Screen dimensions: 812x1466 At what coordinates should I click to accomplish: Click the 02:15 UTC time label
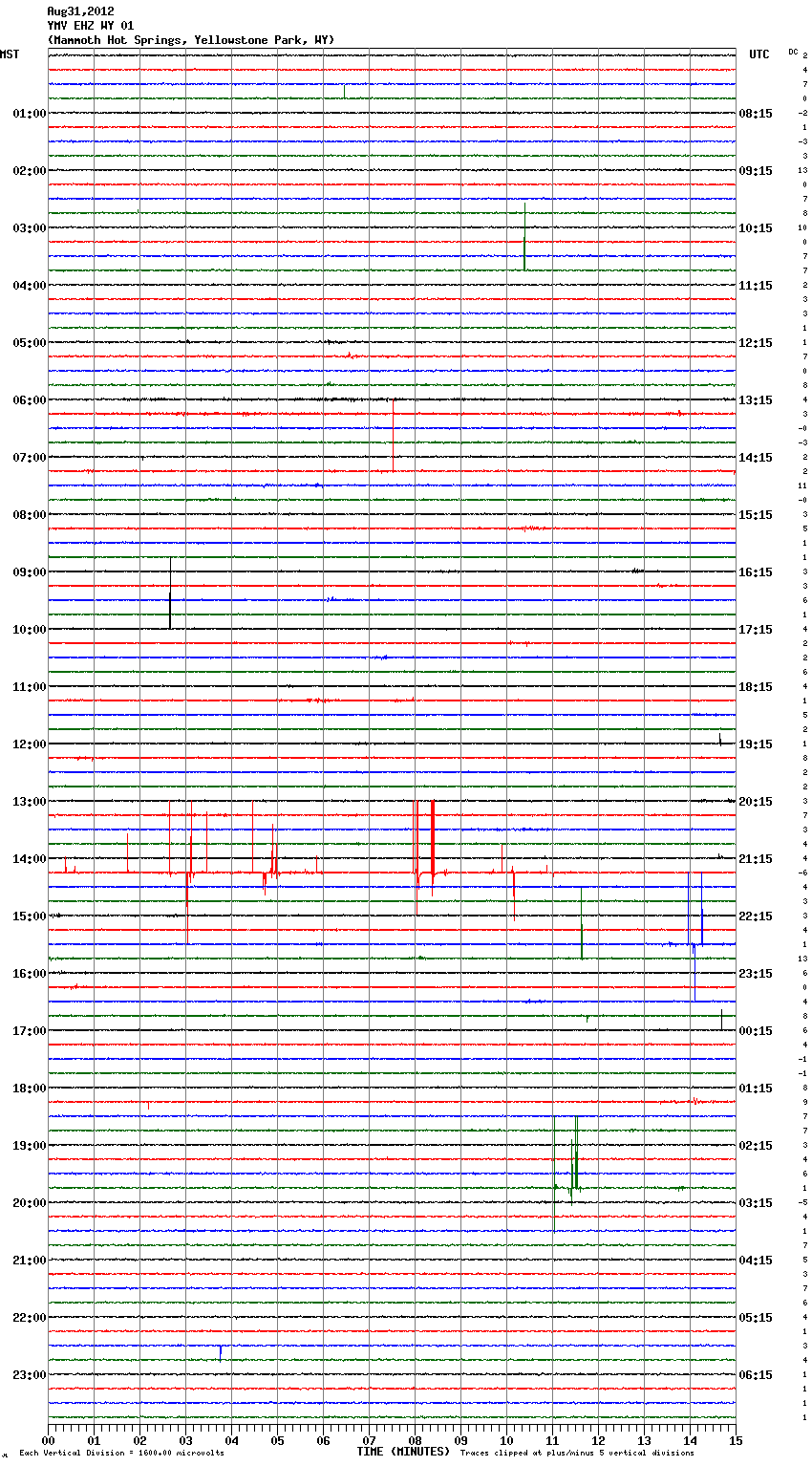click(x=756, y=1146)
